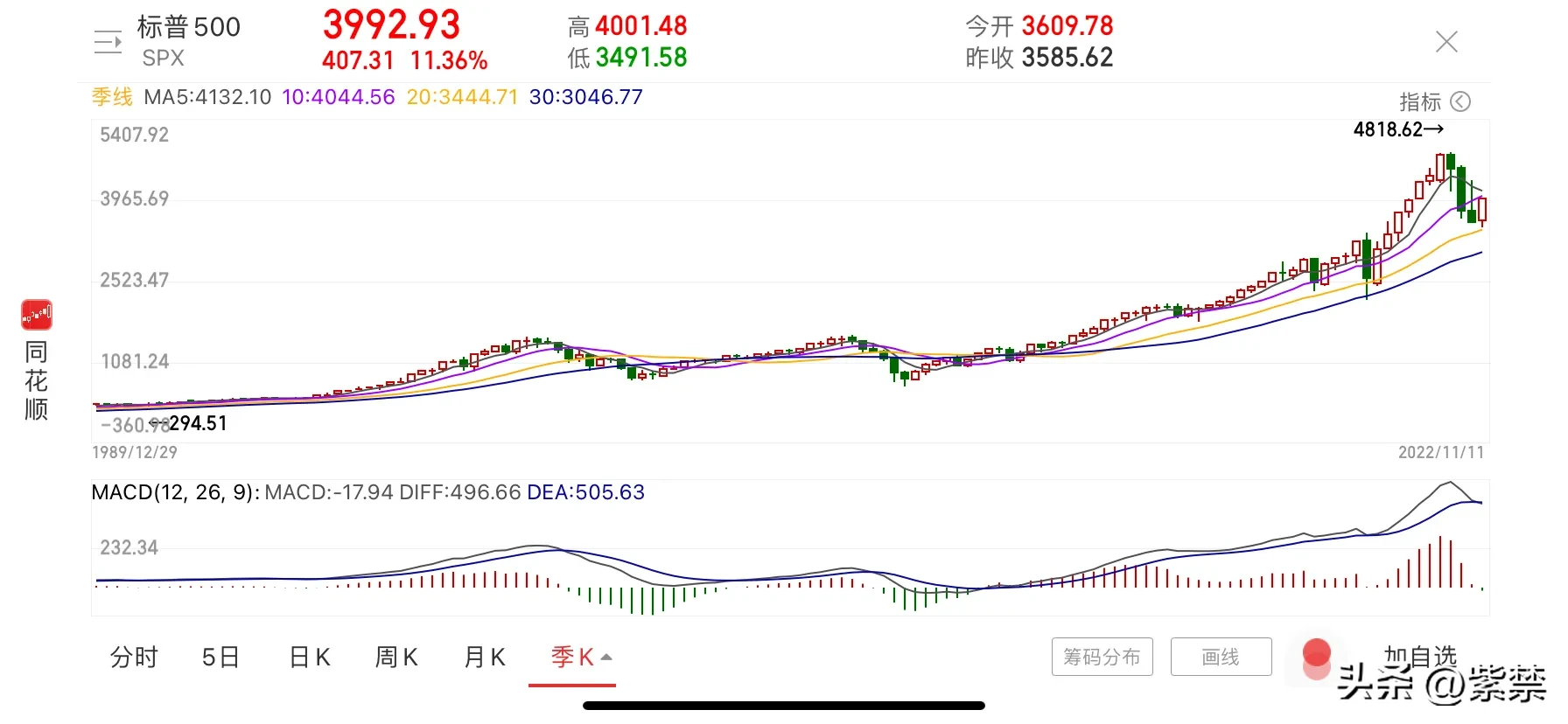Select the high value 4001.48
Image resolution: width=1568 pixels, height=724 pixels.
(x=641, y=26)
